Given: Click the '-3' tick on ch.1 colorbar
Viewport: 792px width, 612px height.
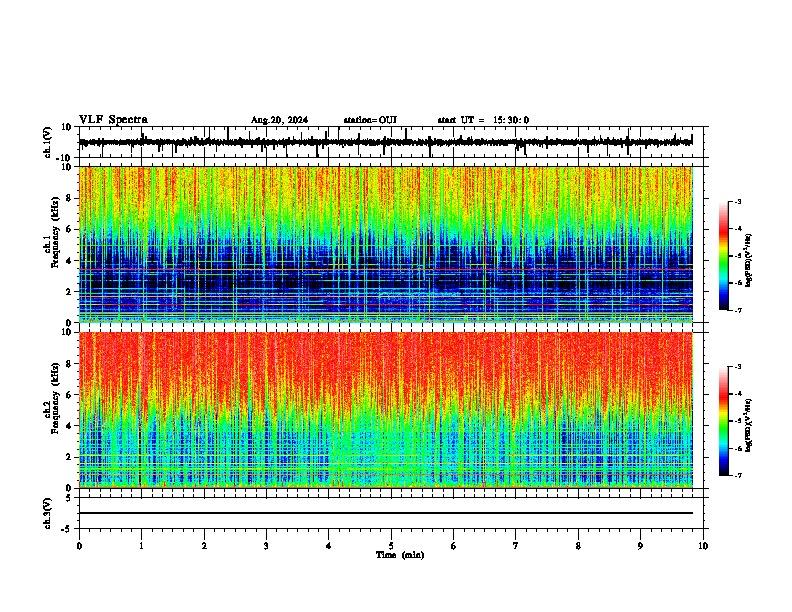Looking at the screenshot, I should coord(737,201).
